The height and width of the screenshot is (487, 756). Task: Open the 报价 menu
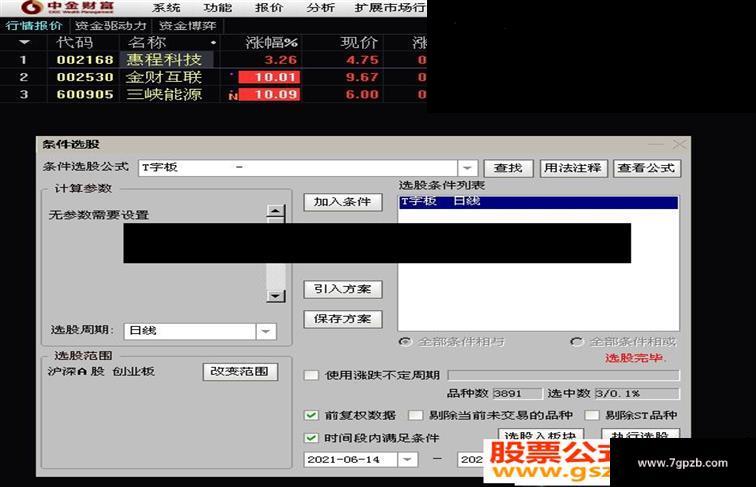tap(269, 8)
